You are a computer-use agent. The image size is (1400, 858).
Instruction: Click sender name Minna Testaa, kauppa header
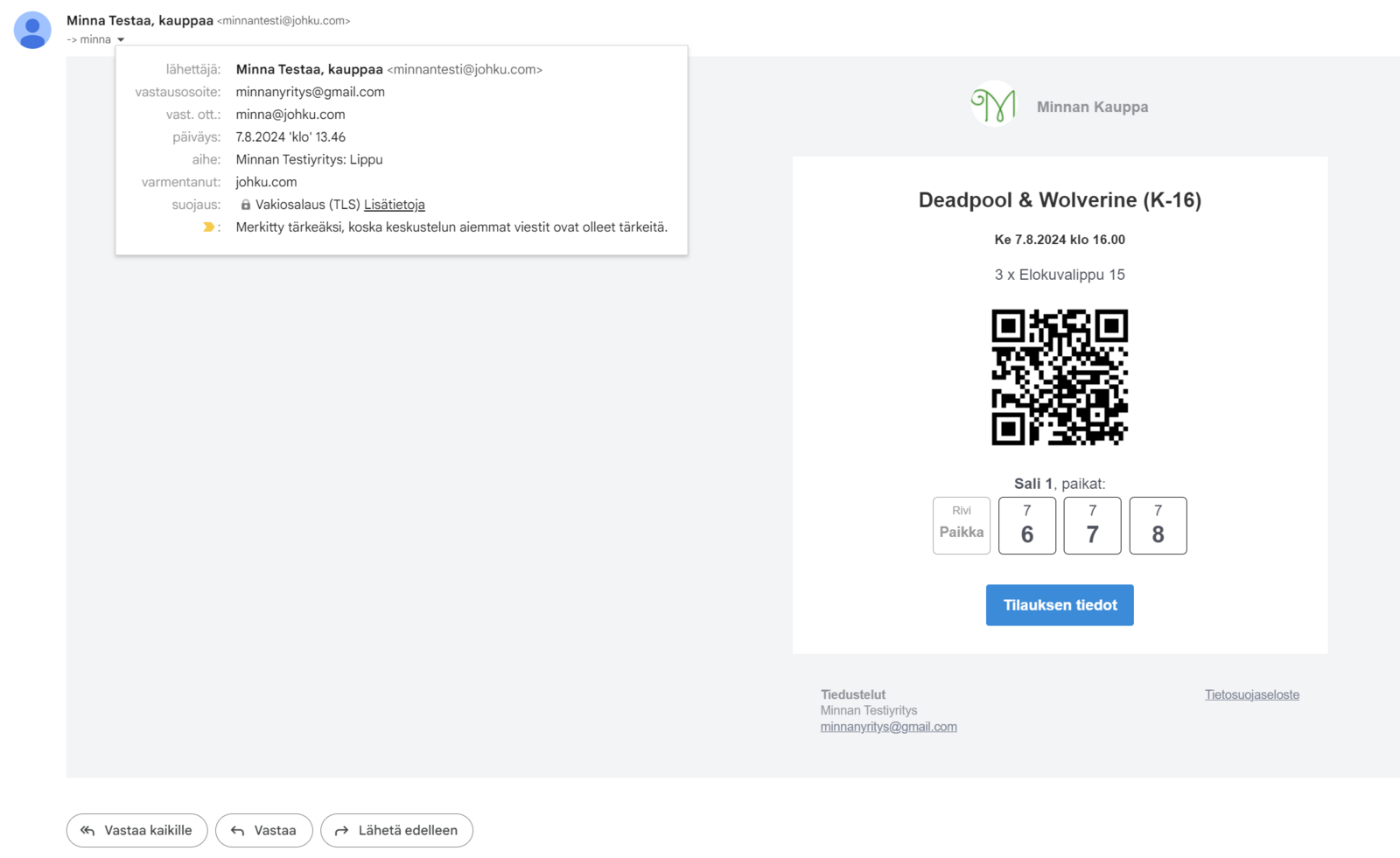[140, 20]
